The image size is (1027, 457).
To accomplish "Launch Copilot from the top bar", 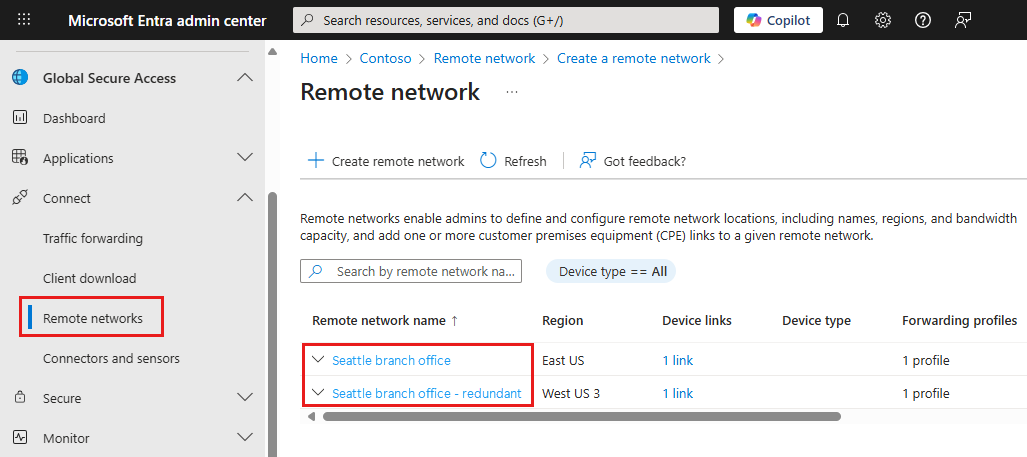I will (778, 20).
